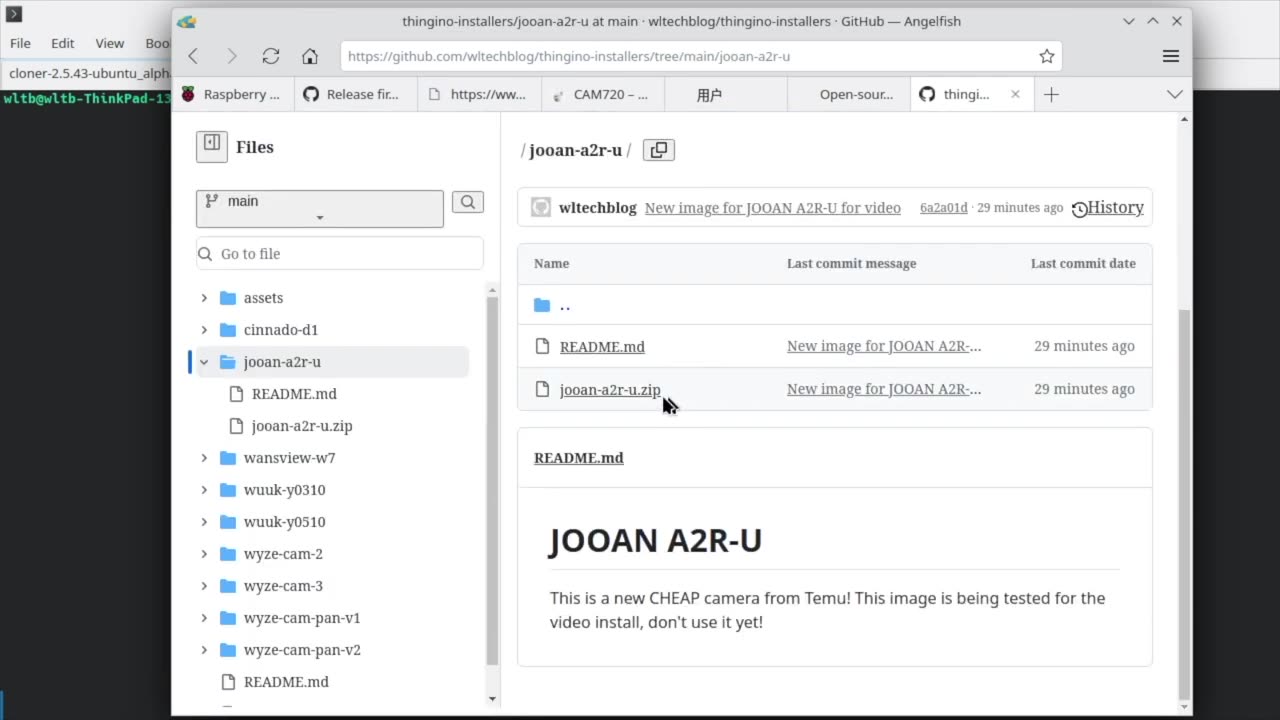Viewport: 1280px width, 720px height.
Task: Click the wyze-cam-2 folder icon
Action: point(227,554)
